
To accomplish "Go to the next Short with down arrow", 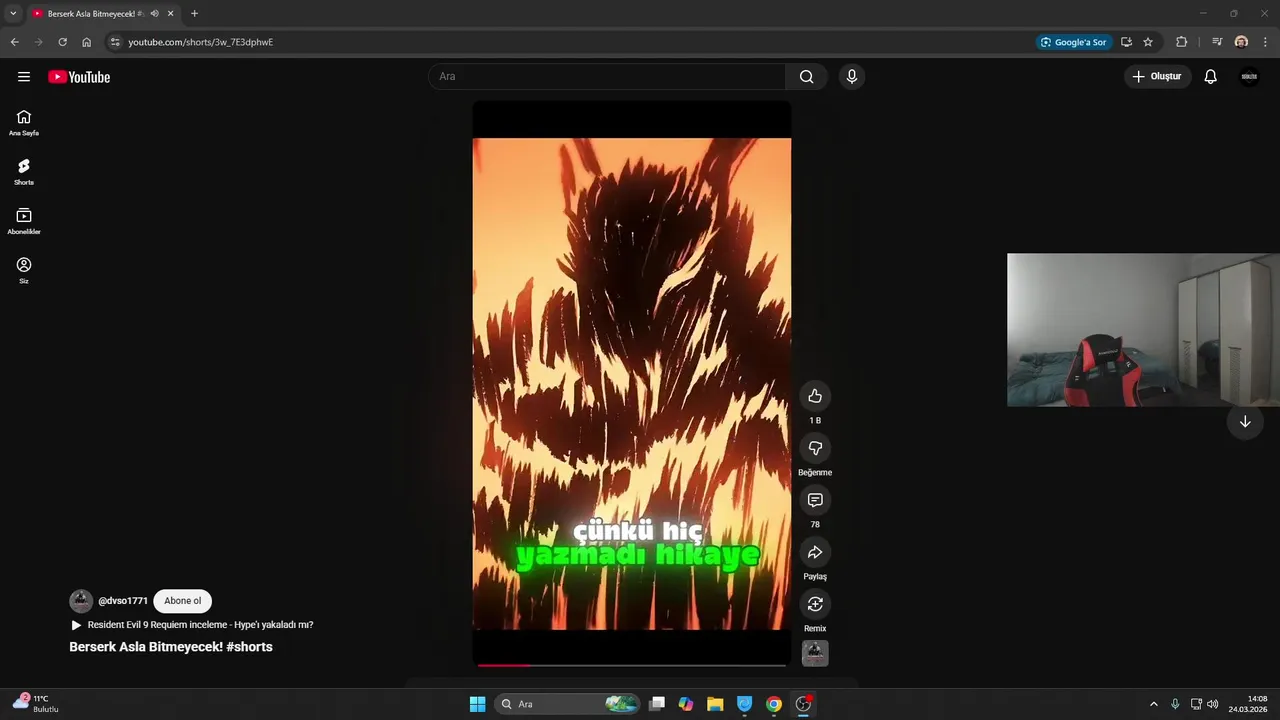I will click(1245, 422).
